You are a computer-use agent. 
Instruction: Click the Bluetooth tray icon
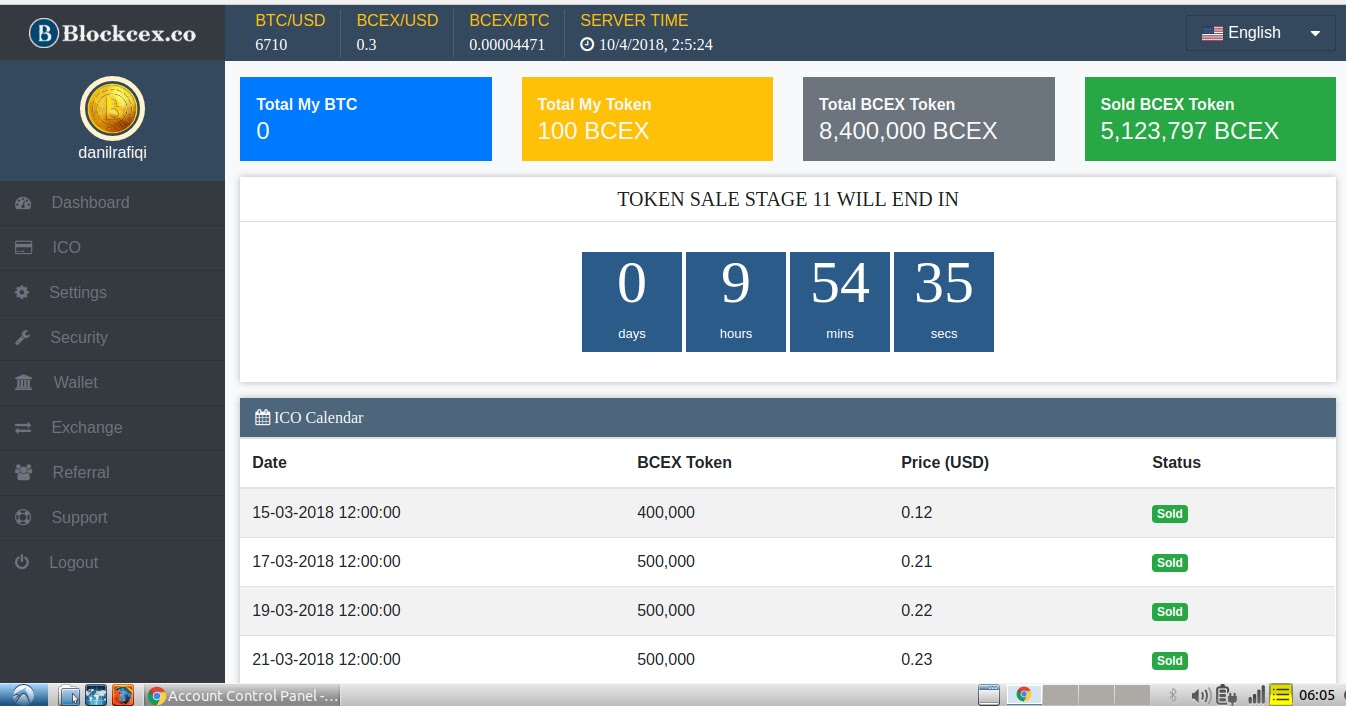pos(1173,695)
